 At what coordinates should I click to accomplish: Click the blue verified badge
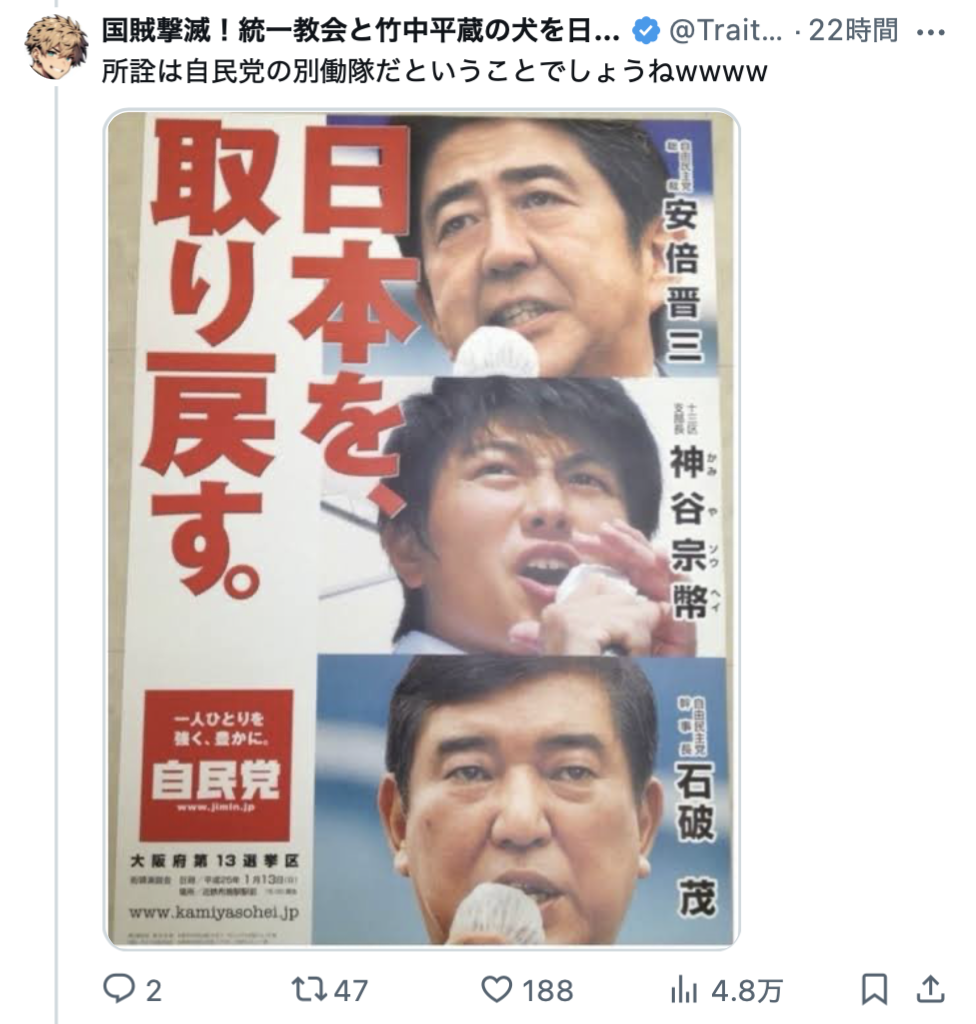coord(645,31)
